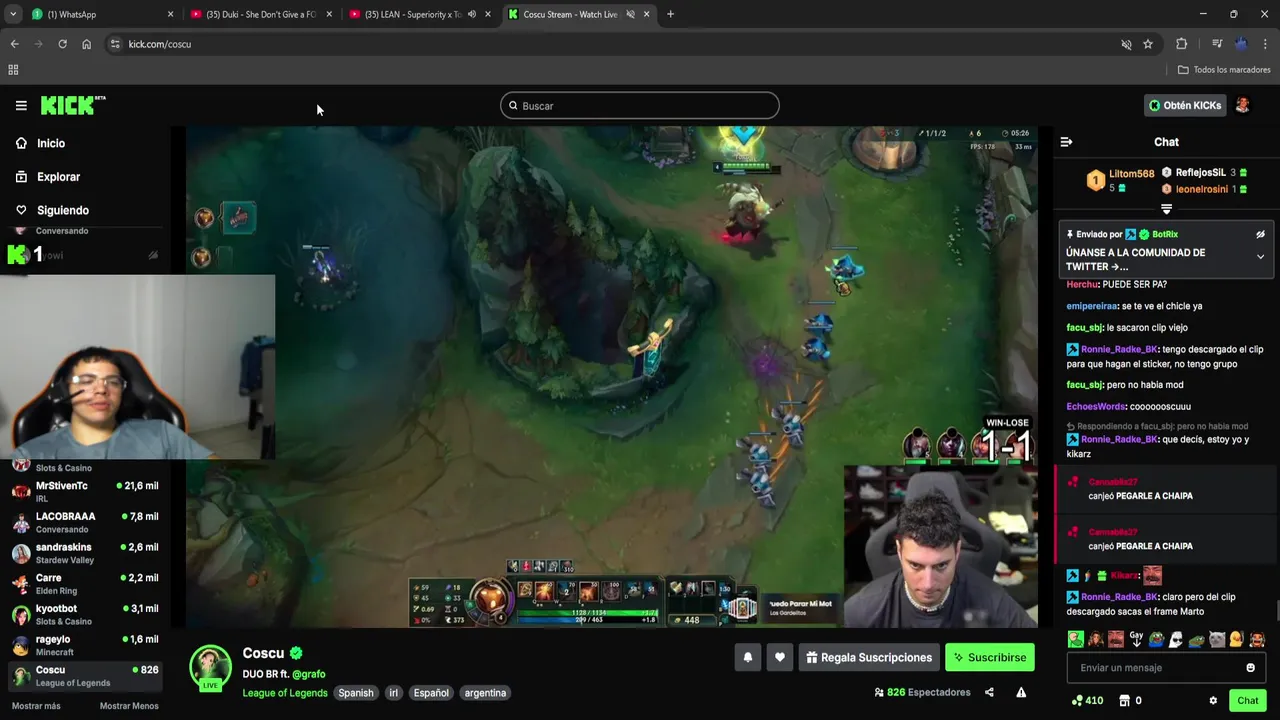Switch to the WhatsApp browser tab
This screenshot has height=720, width=1280.
pos(100,14)
